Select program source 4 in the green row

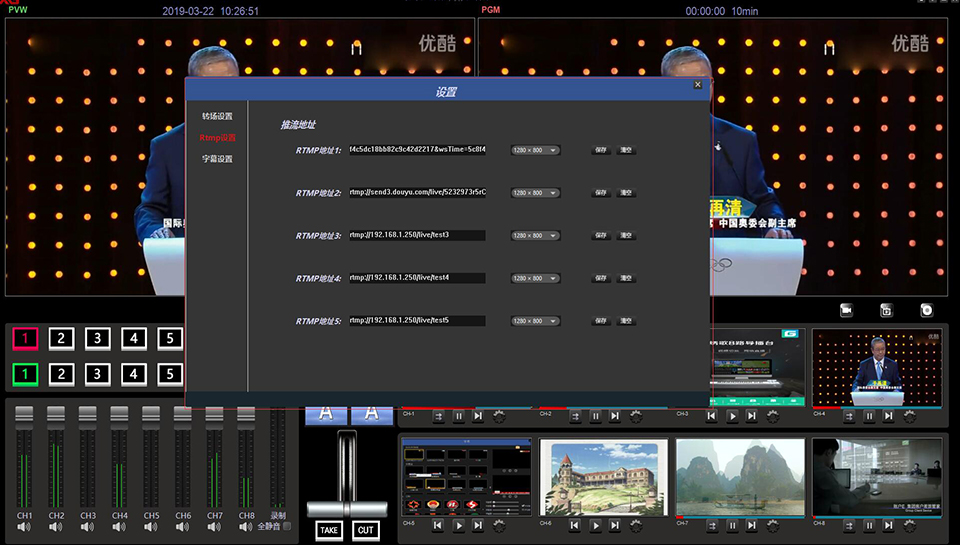click(x=134, y=375)
